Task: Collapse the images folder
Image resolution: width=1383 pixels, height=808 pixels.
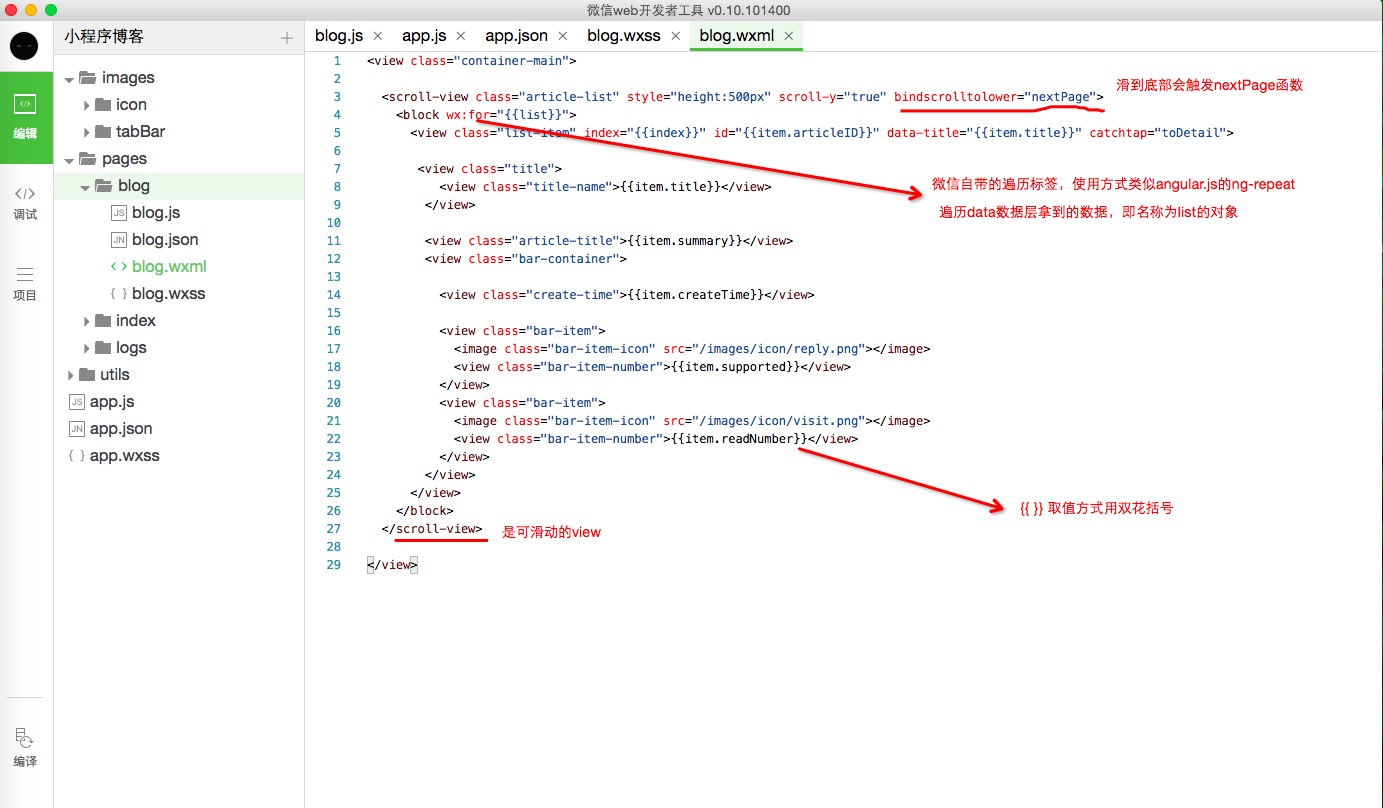Action: 70,78
